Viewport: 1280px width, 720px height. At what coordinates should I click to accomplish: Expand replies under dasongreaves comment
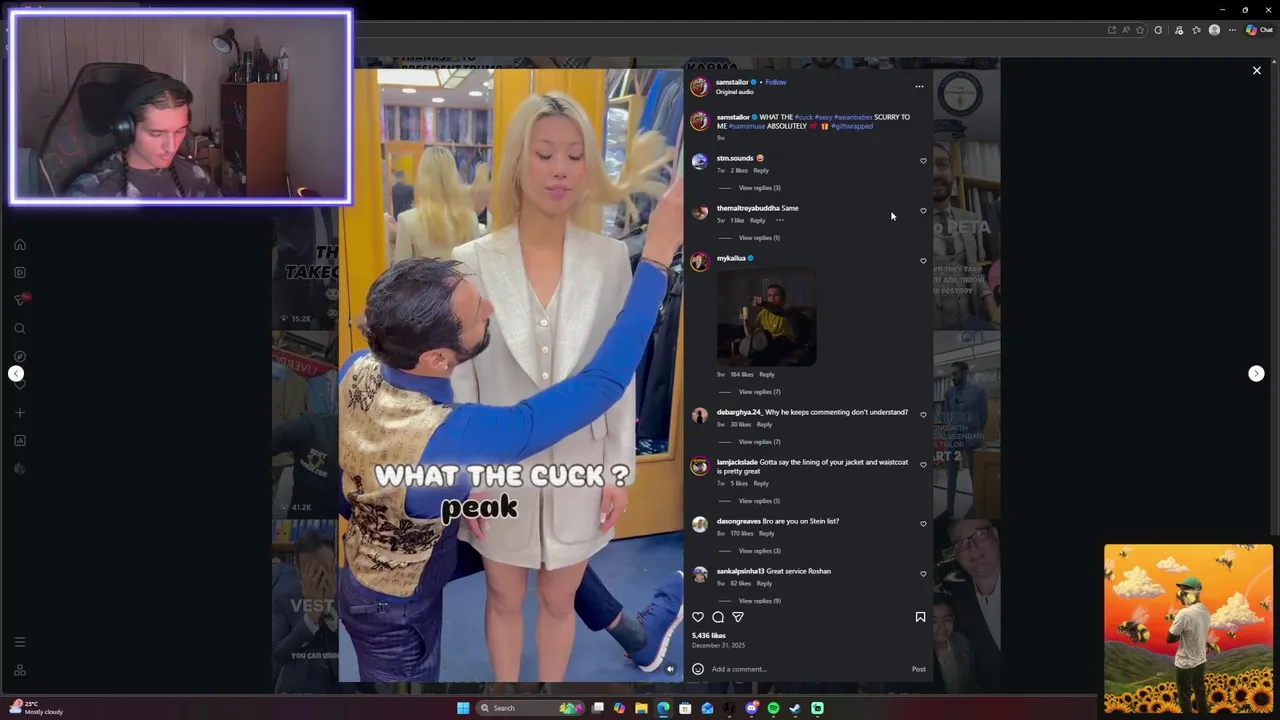coord(759,551)
